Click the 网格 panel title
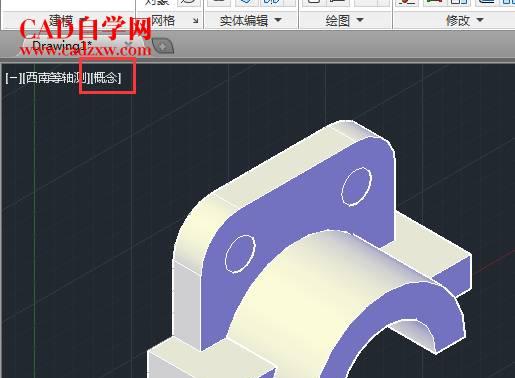 point(163,21)
